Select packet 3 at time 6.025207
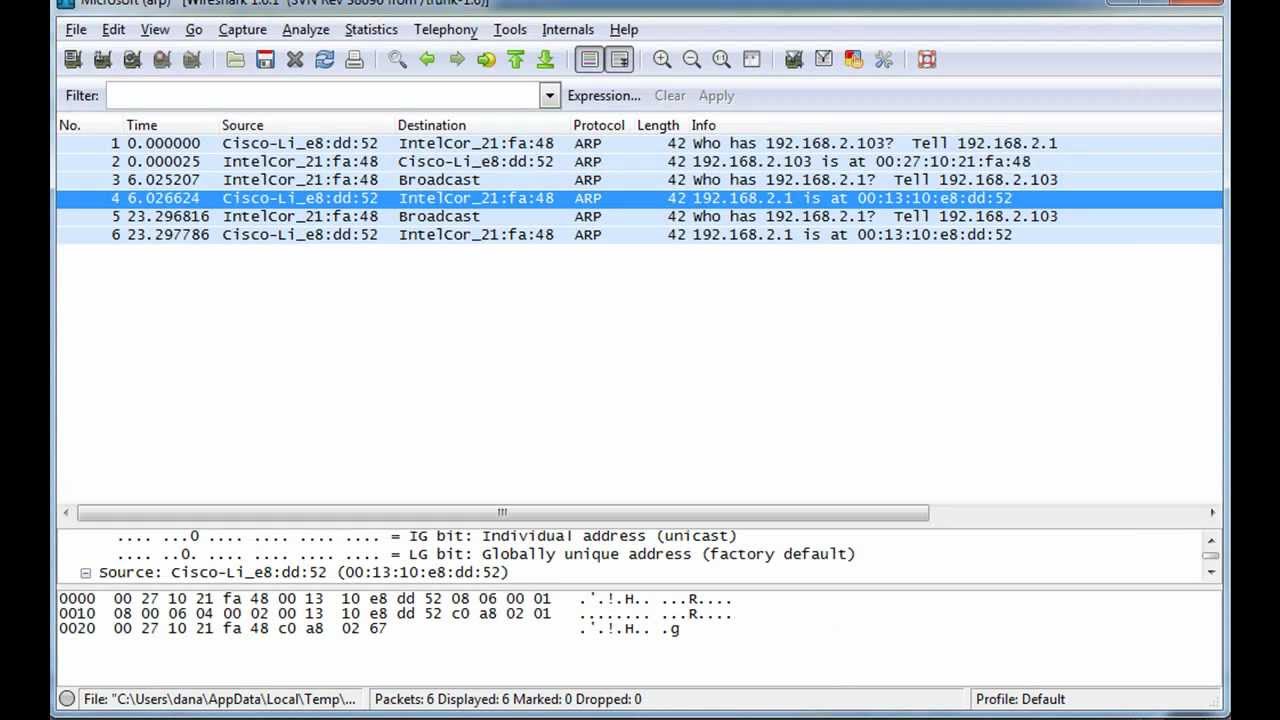This screenshot has width=1280, height=720. coord(640,180)
